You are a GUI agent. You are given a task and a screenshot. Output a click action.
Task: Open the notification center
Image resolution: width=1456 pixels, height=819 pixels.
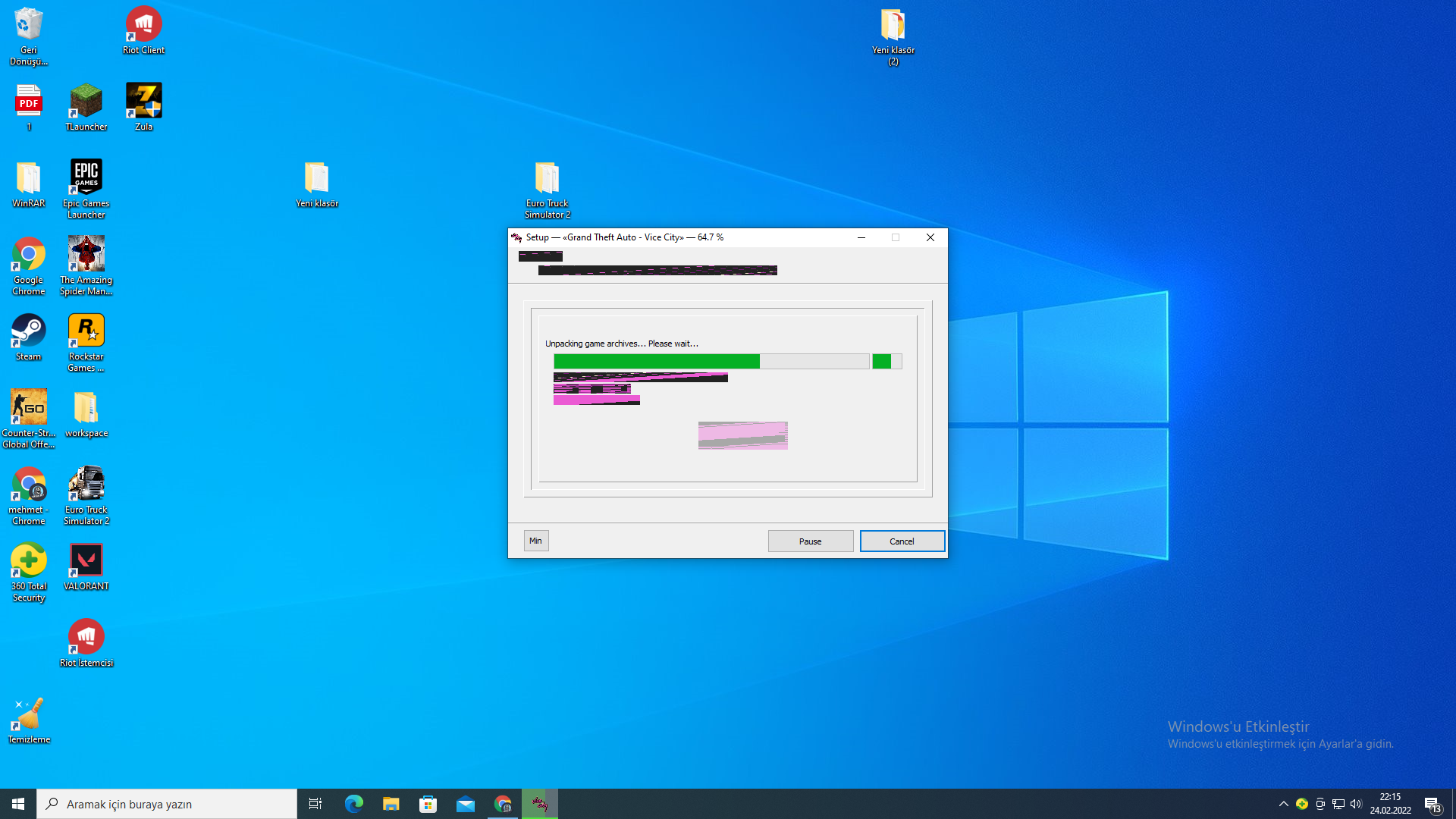(1432, 804)
